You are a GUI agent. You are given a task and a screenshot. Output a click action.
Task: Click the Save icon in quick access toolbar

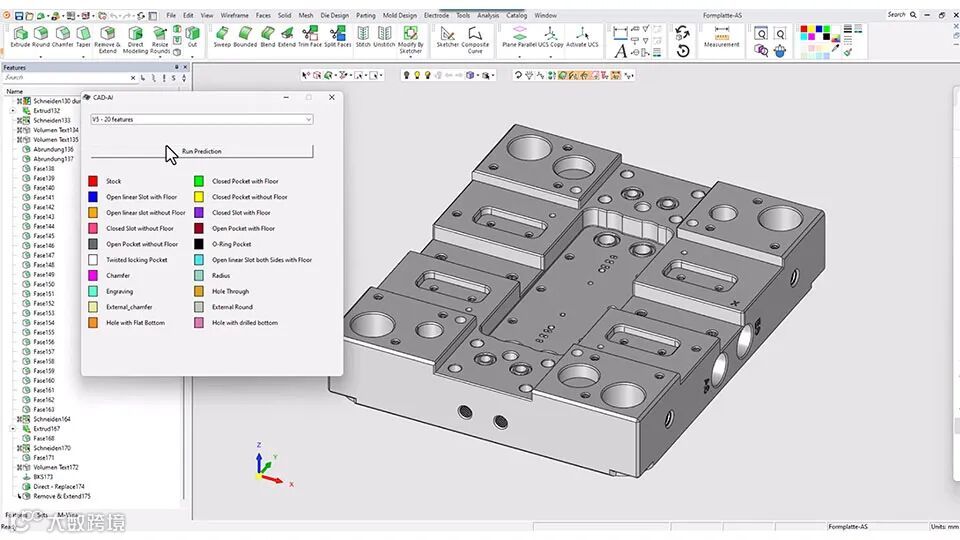[x=19, y=15]
